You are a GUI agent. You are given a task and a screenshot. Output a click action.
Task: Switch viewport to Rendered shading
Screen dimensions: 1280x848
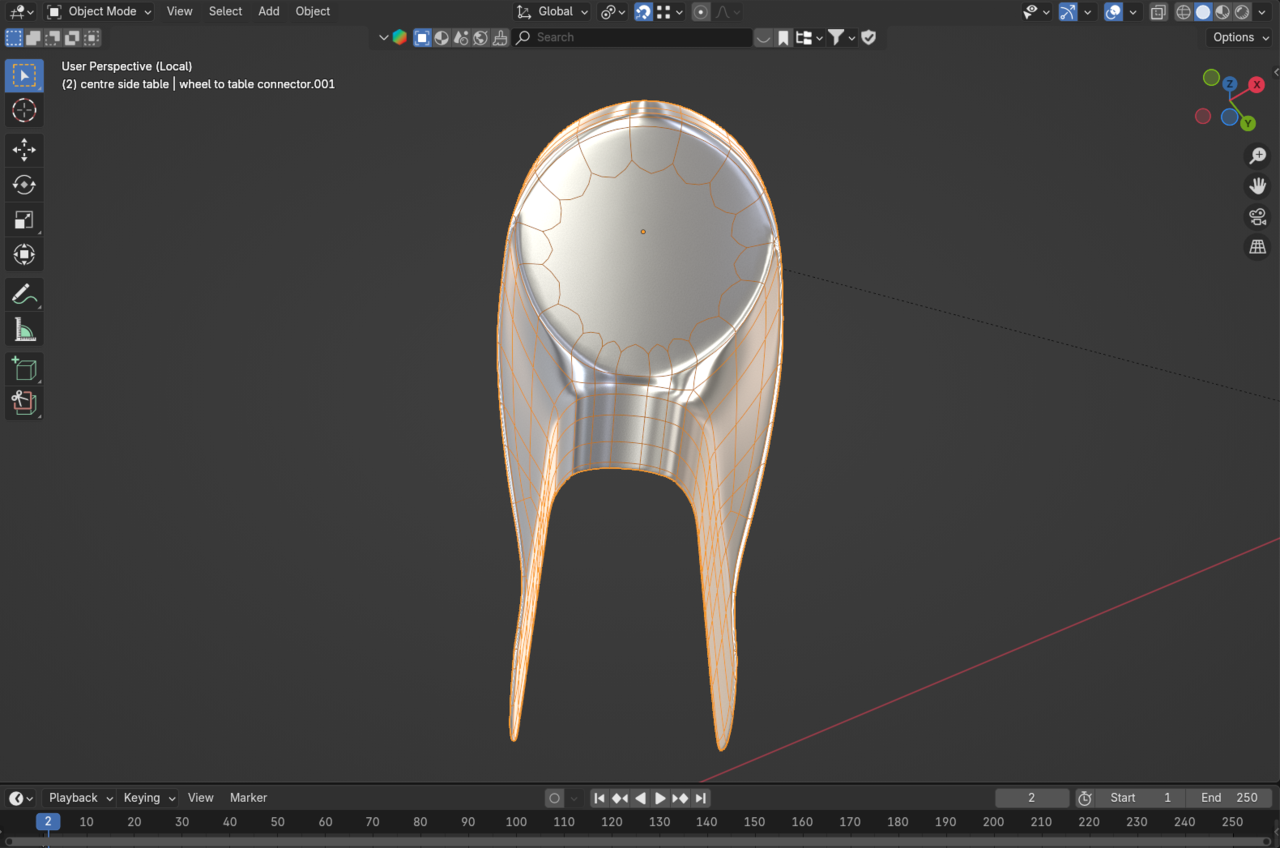(1241, 11)
